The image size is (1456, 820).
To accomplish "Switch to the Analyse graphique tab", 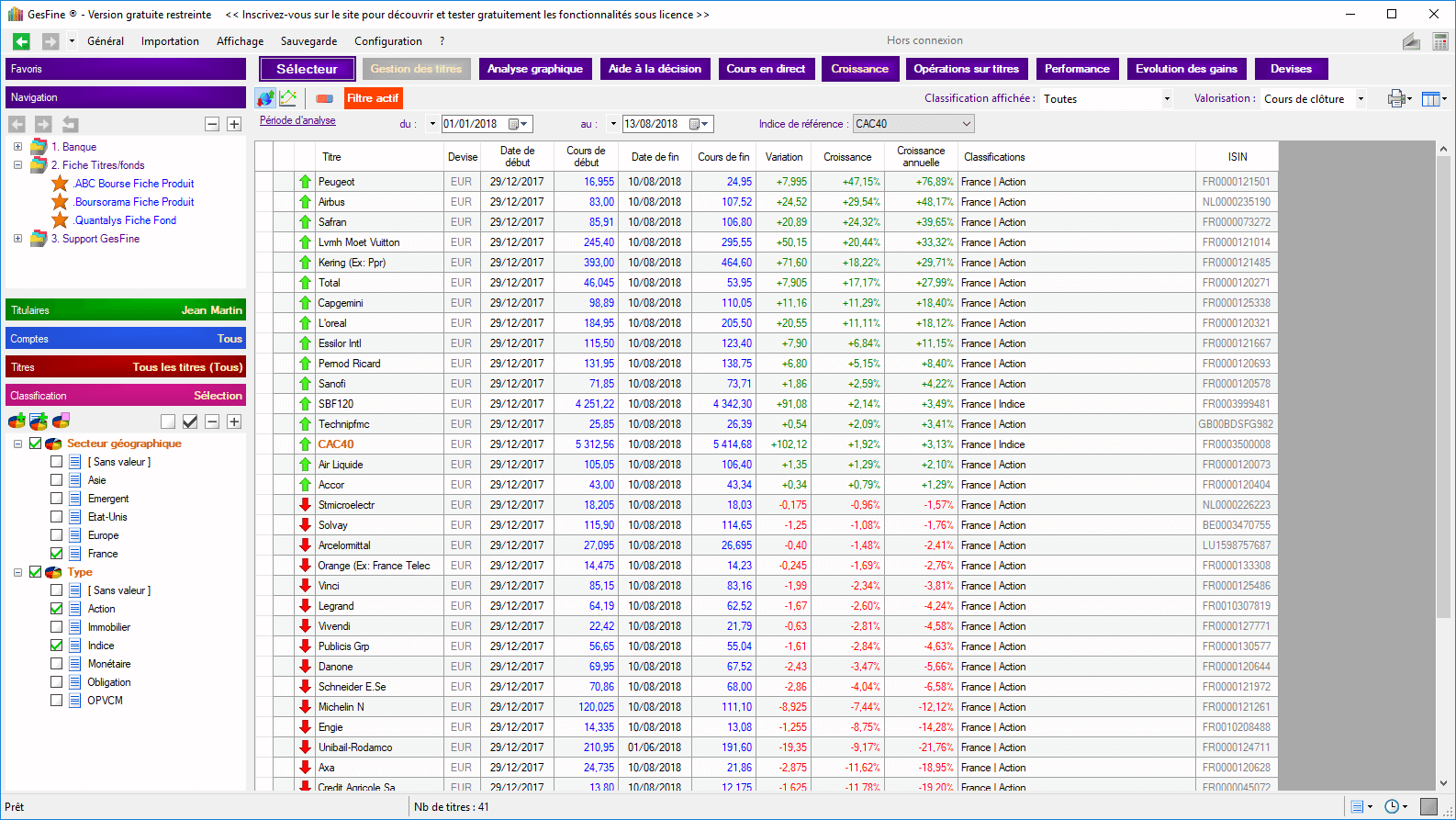I will 535,69.
